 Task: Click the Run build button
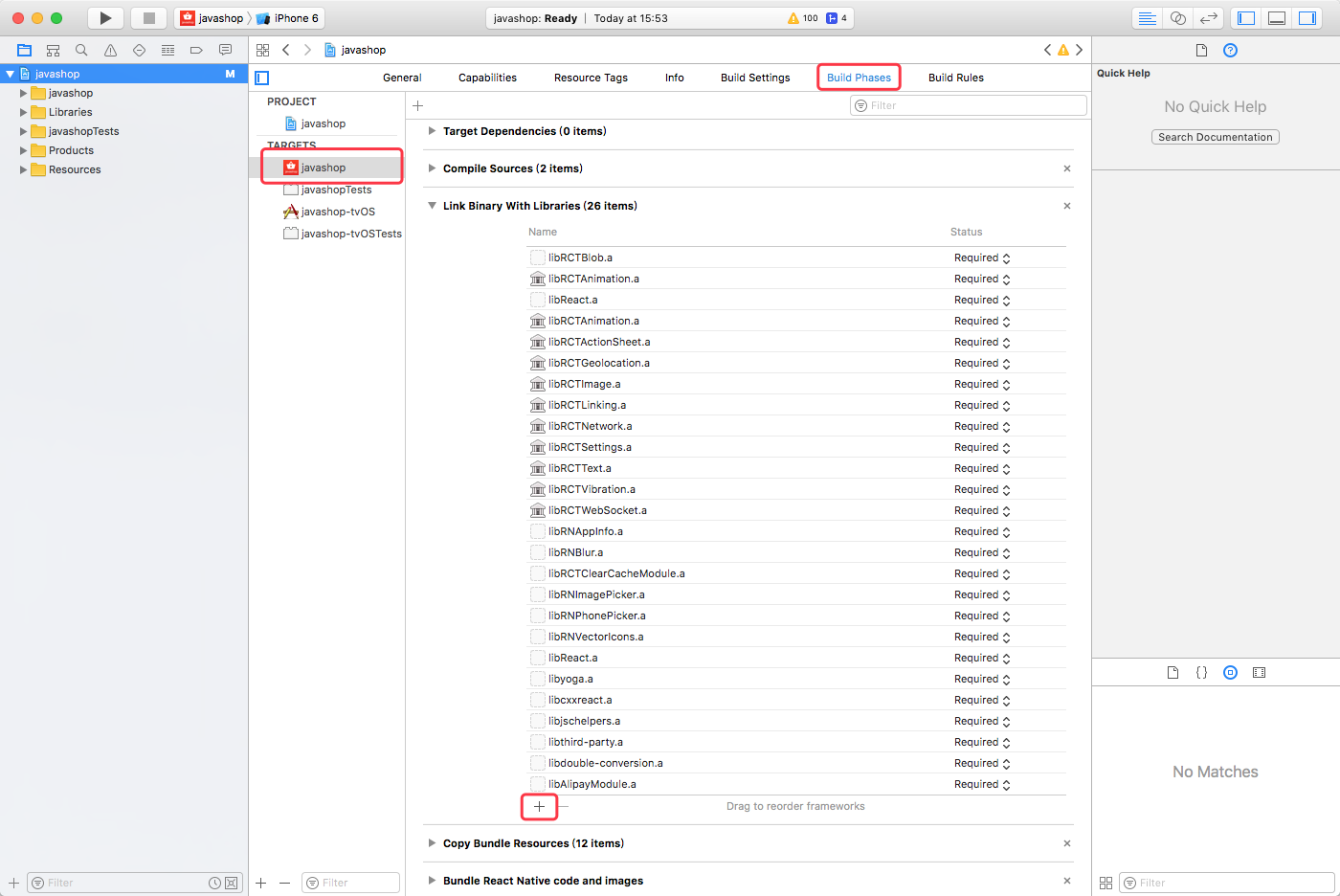(x=105, y=18)
